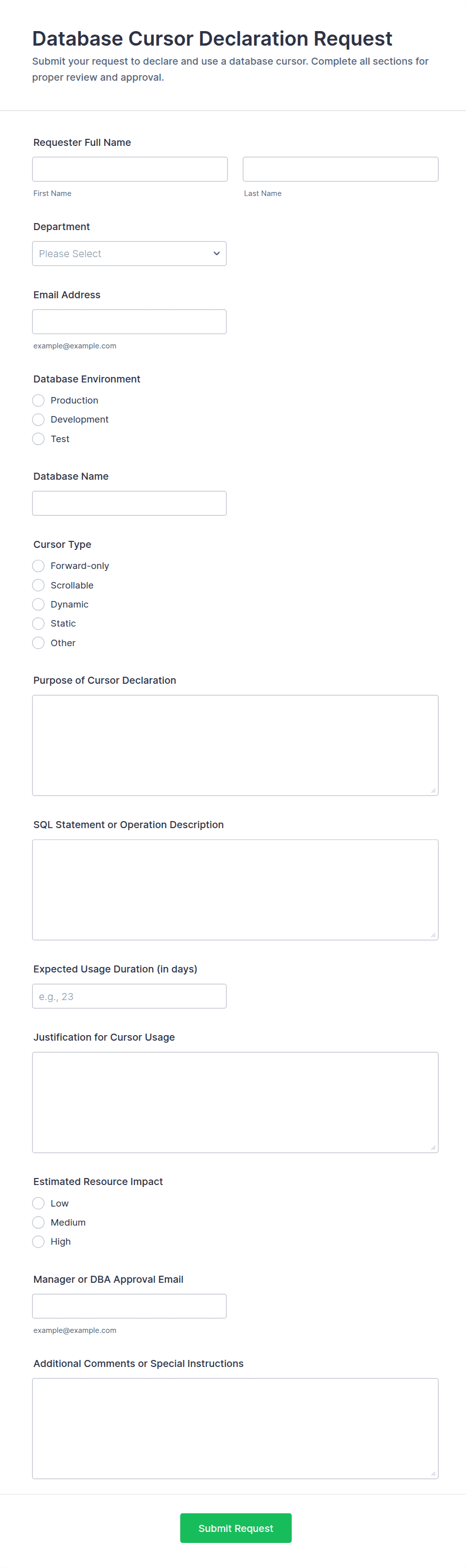
Task: Select Medium resource impact
Action: [38, 1222]
